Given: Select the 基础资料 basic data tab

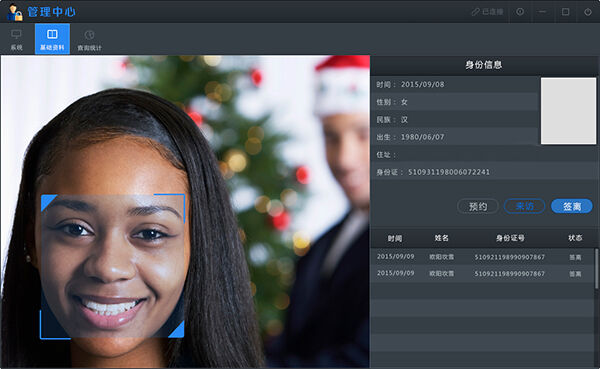Looking at the screenshot, I should [52, 39].
